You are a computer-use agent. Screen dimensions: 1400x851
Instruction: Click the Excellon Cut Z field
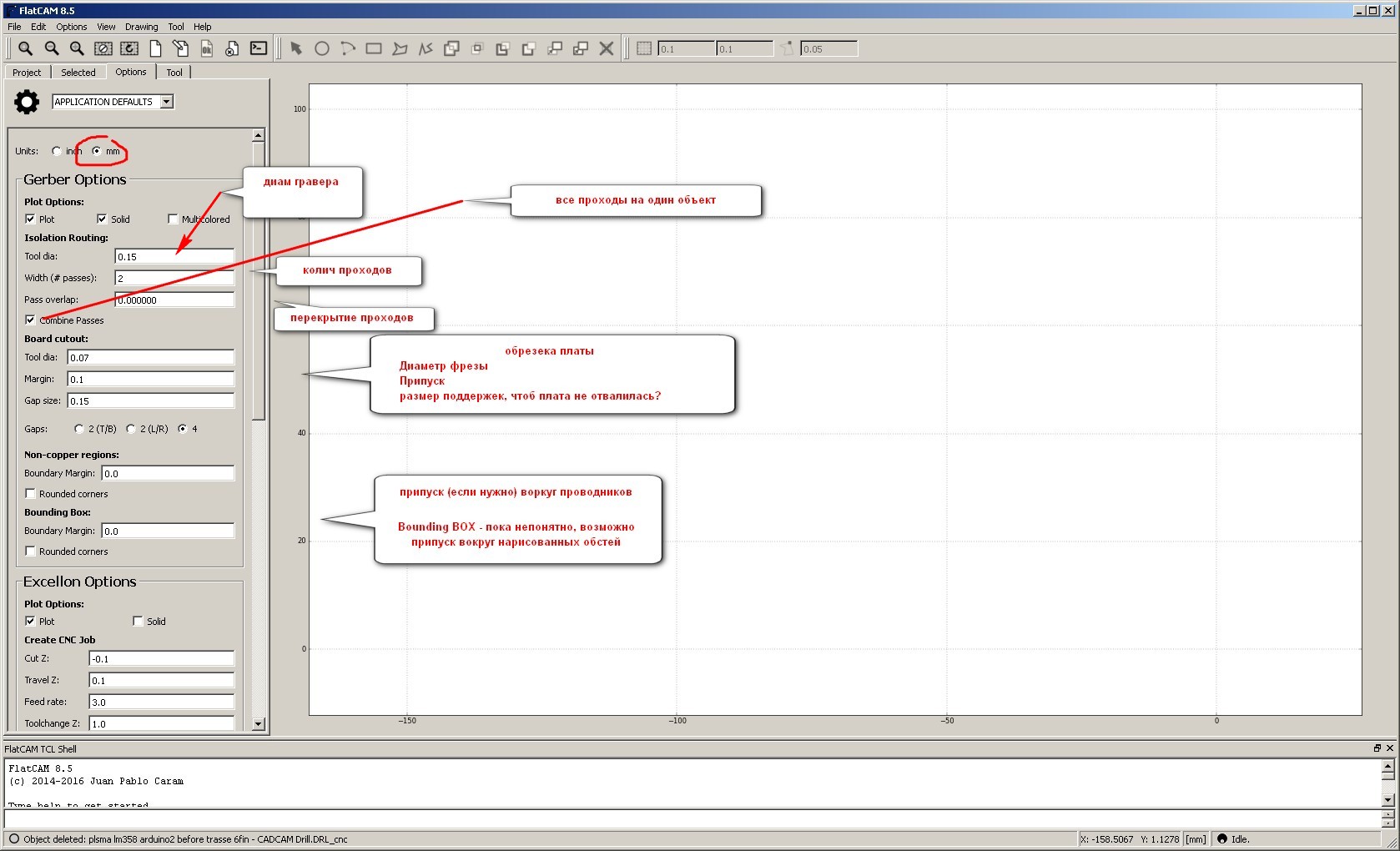coord(162,658)
